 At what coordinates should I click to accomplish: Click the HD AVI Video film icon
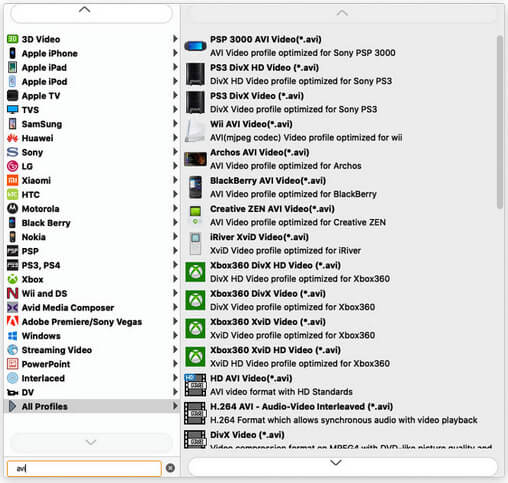[195, 385]
